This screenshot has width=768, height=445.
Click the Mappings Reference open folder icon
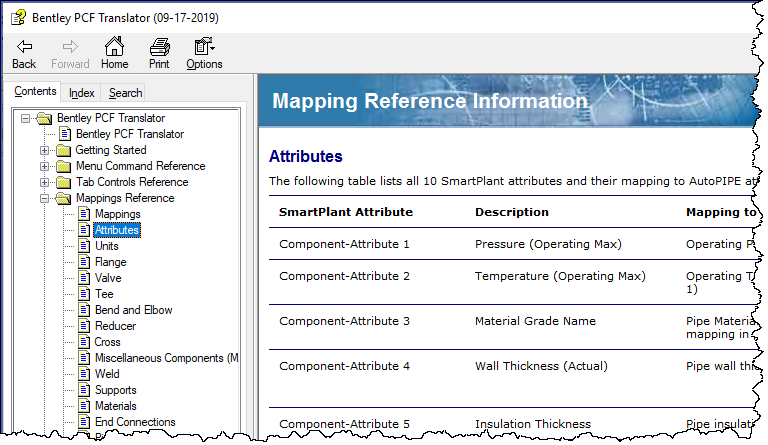click(x=63, y=198)
